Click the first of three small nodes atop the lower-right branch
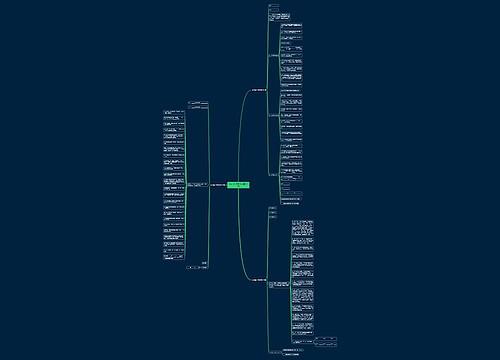The image size is (500, 360). [273, 208]
